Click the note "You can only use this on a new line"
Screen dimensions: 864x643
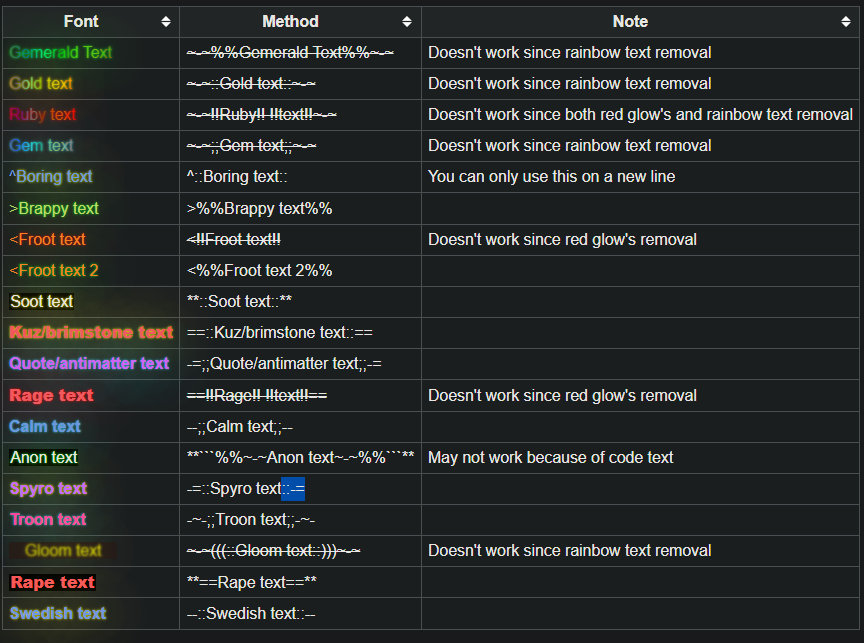[x=551, y=177]
